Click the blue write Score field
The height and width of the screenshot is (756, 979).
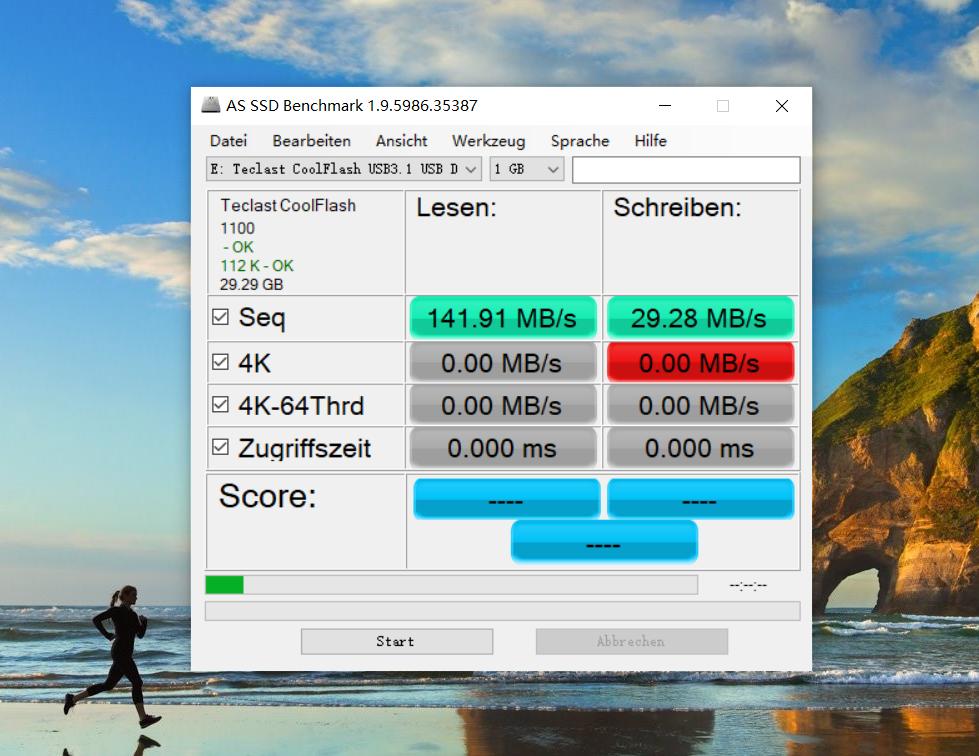700,497
